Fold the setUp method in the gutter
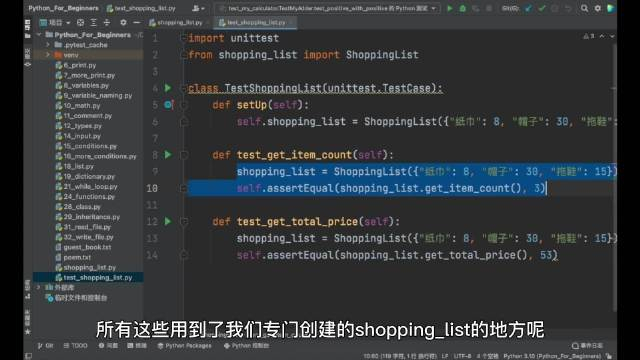 click(184, 105)
